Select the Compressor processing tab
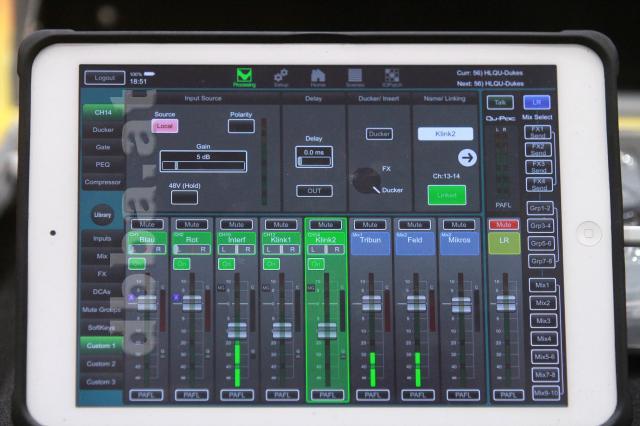 click(x=103, y=183)
